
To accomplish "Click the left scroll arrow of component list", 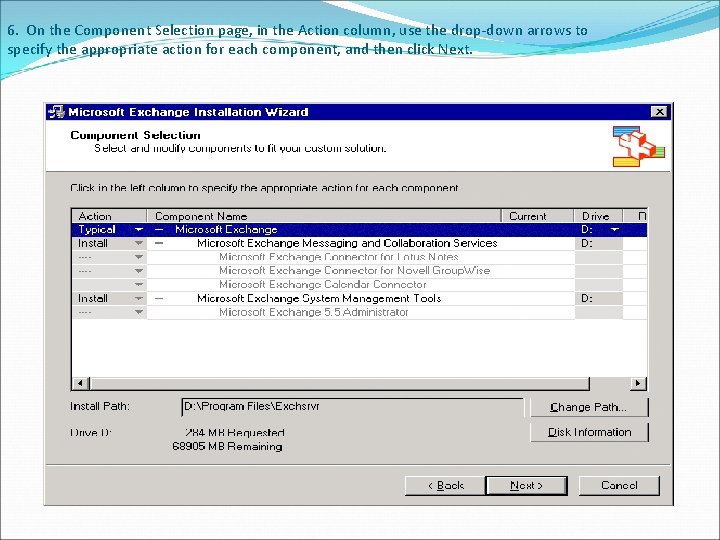I will [80, 383].
